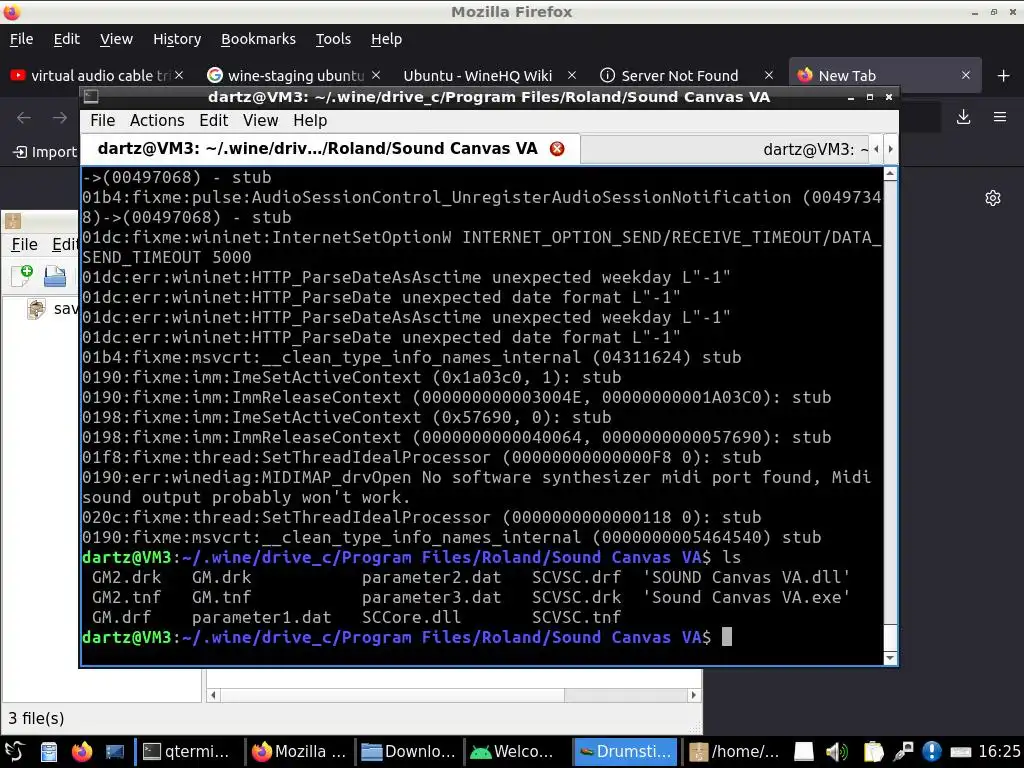Open Firefox File menu
The image size is (1024, 768).
(x=22, y=39)
